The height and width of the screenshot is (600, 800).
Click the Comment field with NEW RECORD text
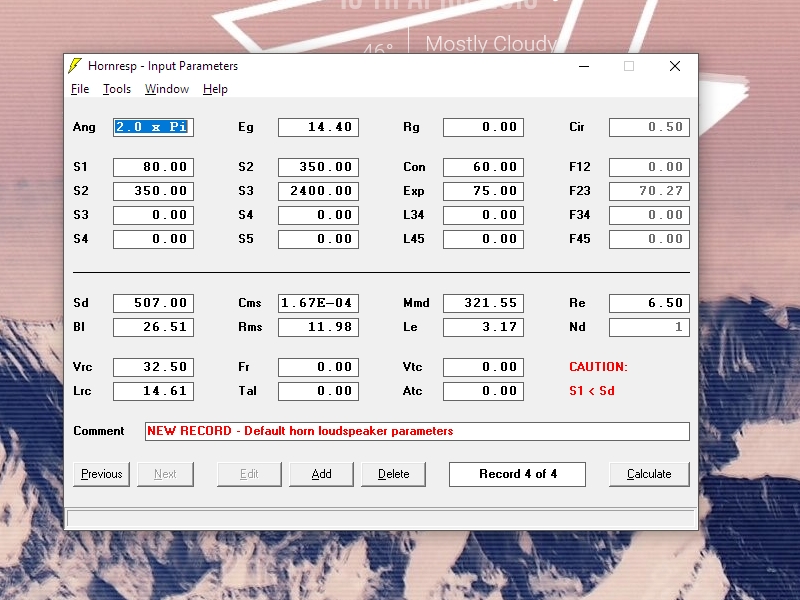pyautogui.click(x=417, y=431)
